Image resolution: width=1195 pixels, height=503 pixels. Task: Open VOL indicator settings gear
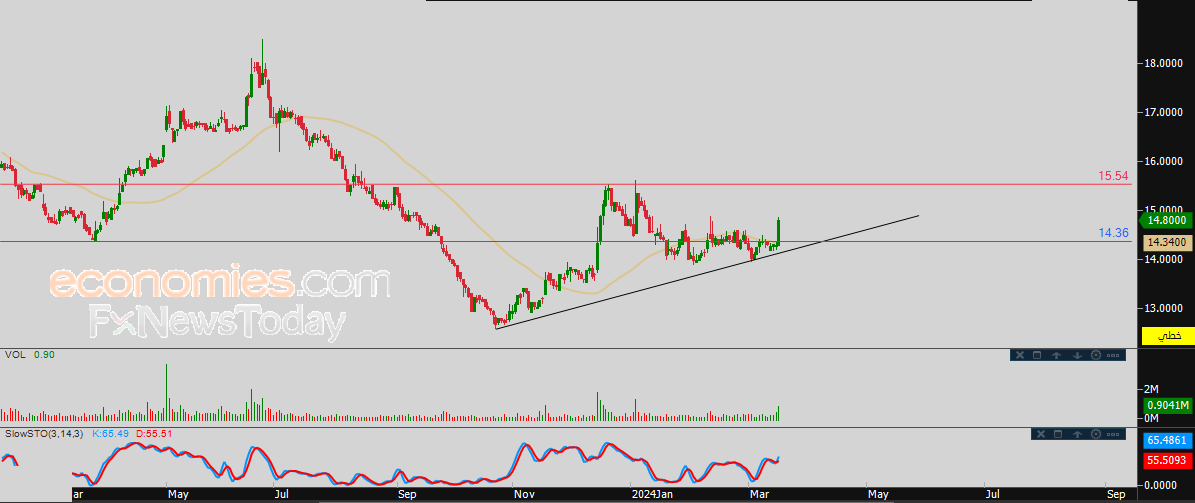tap(1096, 355)
